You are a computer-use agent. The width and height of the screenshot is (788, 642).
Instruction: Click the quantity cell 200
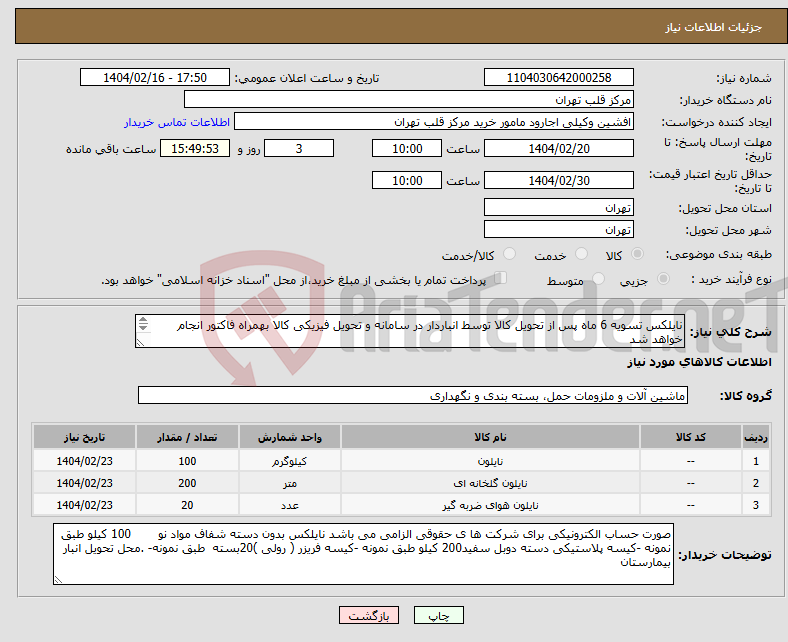[x=187, y=483]
